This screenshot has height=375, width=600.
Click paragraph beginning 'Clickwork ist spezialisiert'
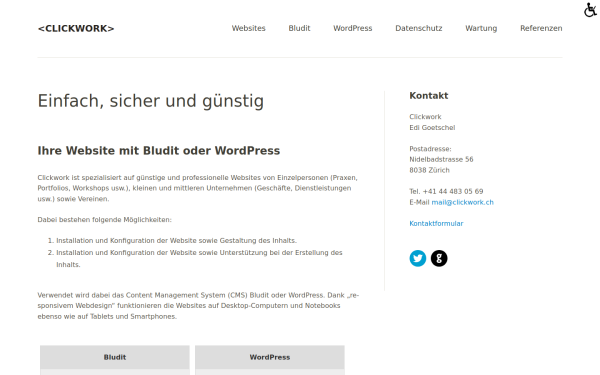tap(197, 188)
